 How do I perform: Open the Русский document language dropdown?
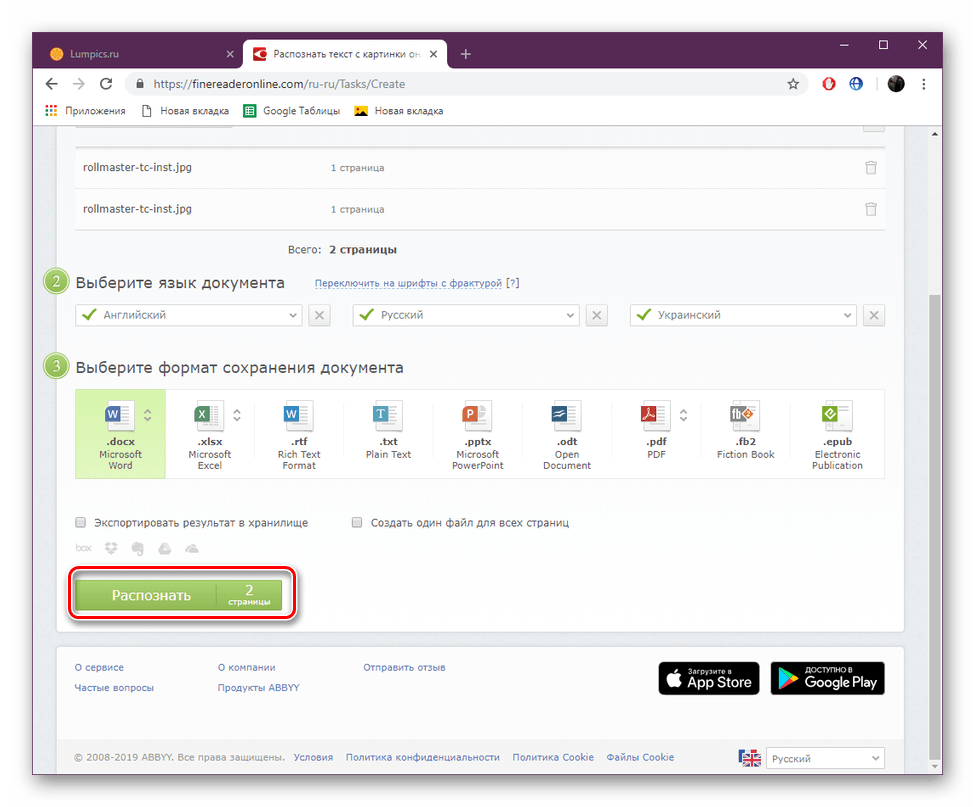(466, 315)
